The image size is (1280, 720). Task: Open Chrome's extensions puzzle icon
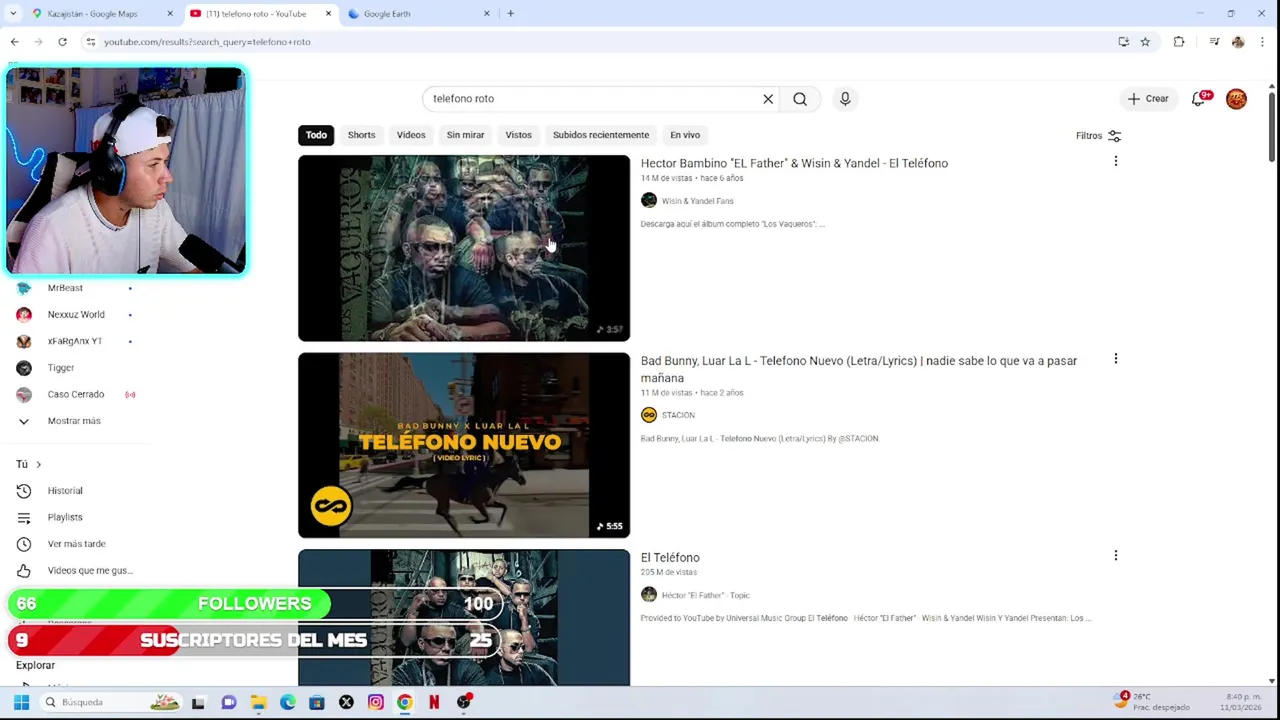(x=1179, y=42)
